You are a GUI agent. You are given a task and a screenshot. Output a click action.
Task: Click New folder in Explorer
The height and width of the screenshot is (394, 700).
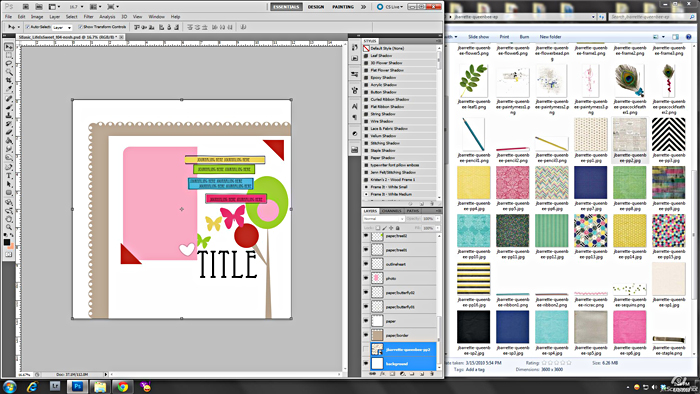click(550, 37)
